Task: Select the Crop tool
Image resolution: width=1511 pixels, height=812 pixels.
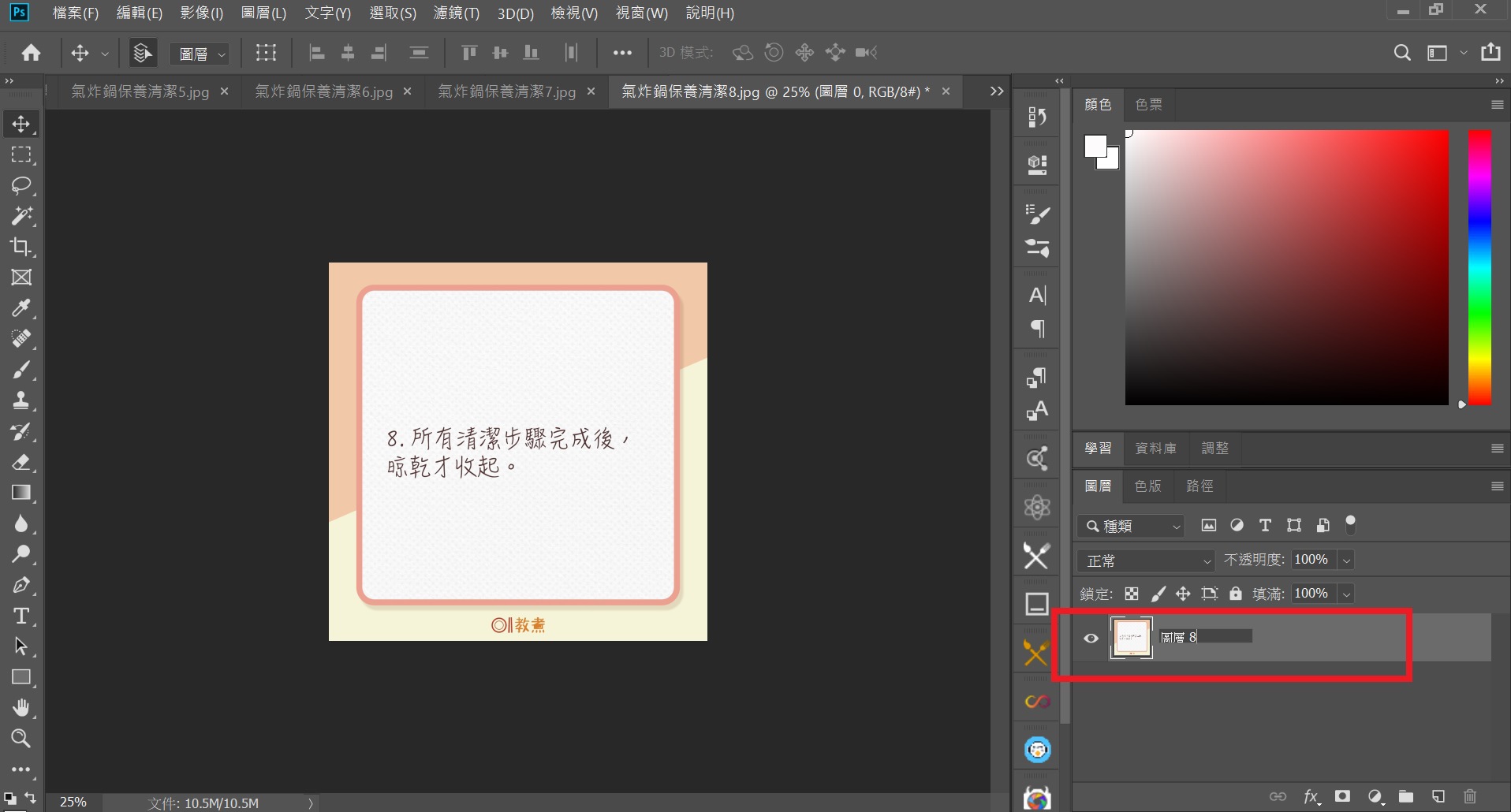Action: (21, 247)
